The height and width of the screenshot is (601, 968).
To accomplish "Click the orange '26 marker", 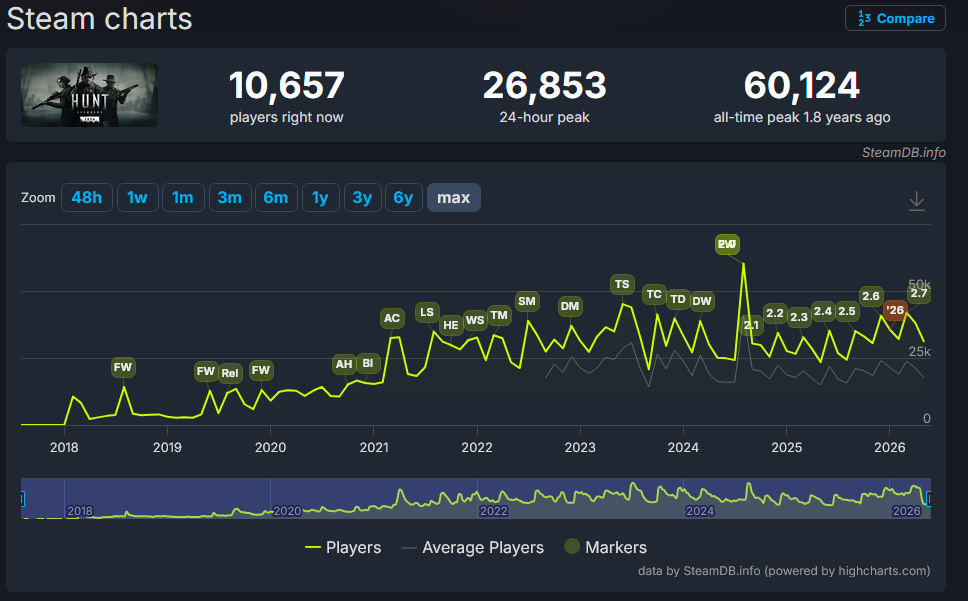I will point(895,310).
